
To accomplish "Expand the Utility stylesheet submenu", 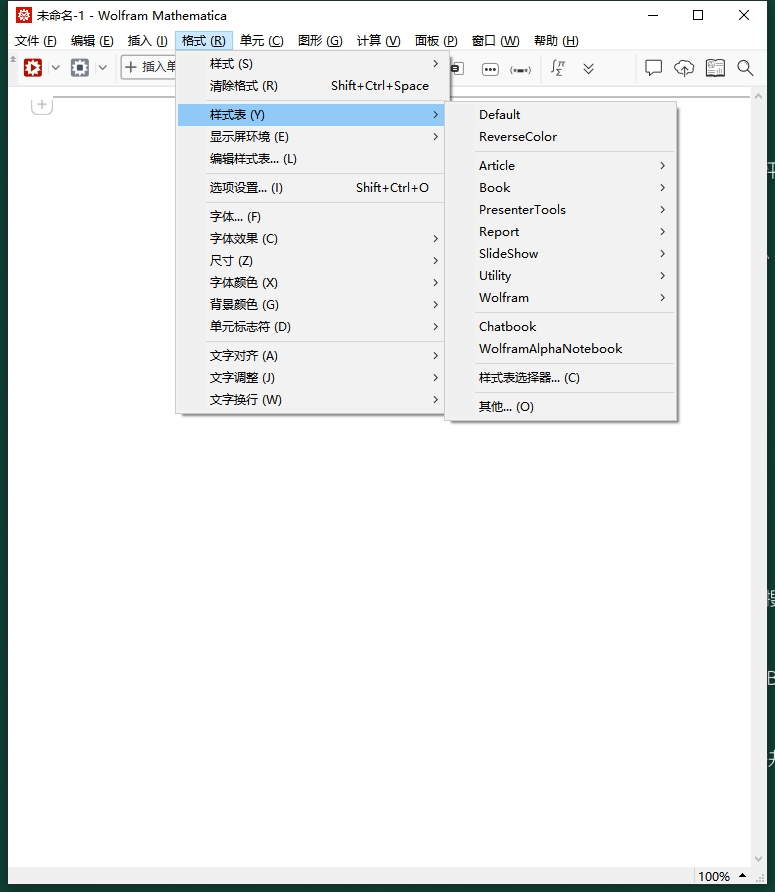I will point(561,276).
